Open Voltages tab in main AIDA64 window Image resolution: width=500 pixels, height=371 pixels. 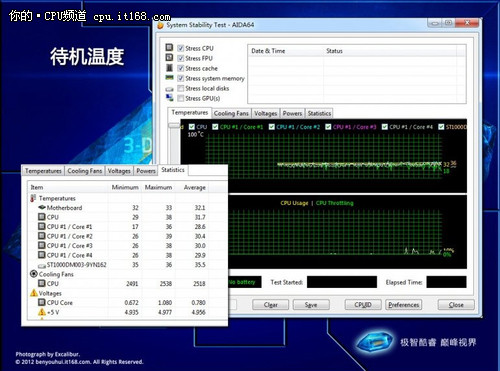click(266, 113)
